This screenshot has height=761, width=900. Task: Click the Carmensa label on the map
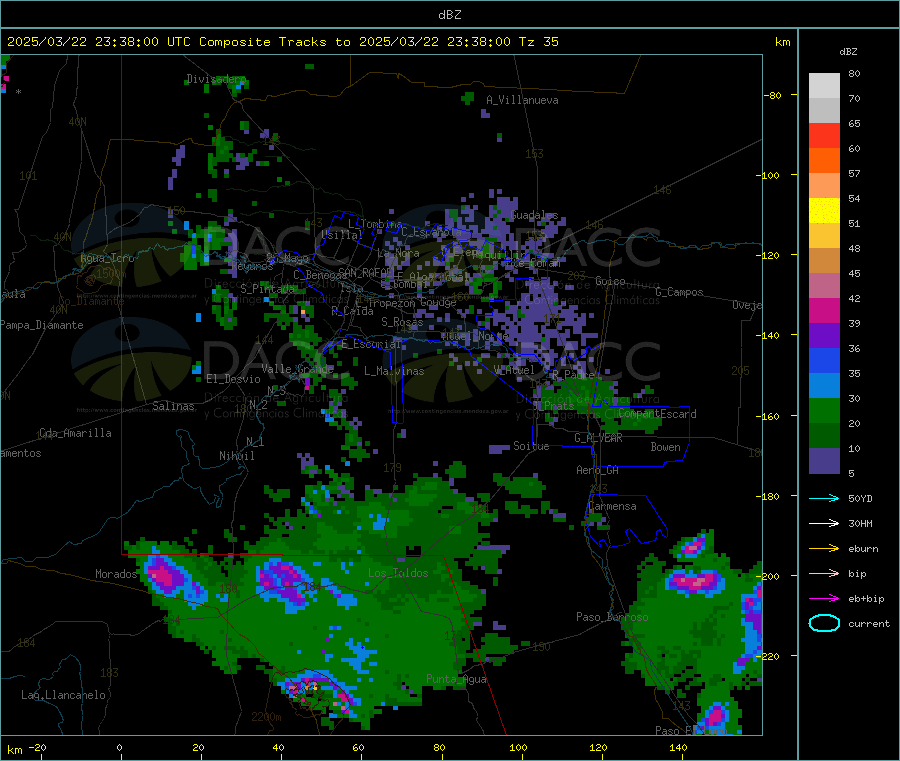pyautogui.click(x=612, y=506)
